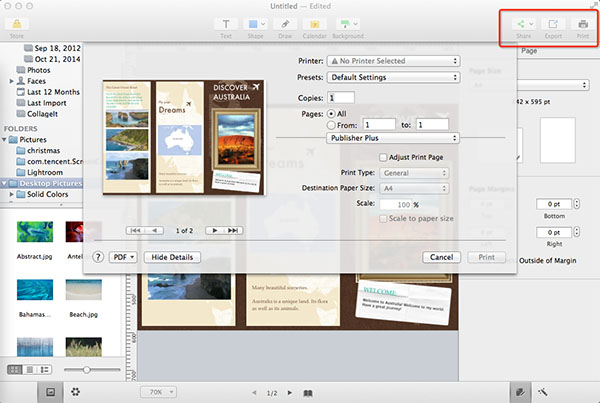Select the From page range radio button

[x=332, y=127]
